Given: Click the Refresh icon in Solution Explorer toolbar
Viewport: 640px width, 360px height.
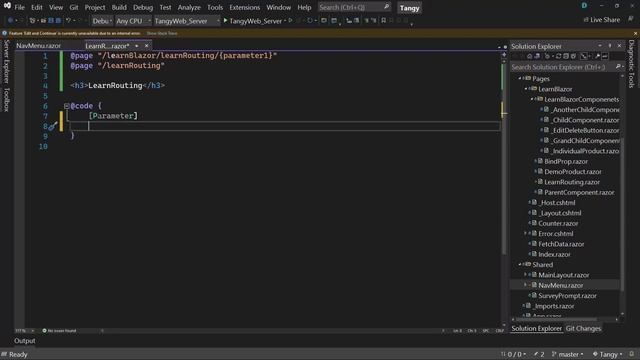Looking at the screenshot, I should tap(558, 56).
